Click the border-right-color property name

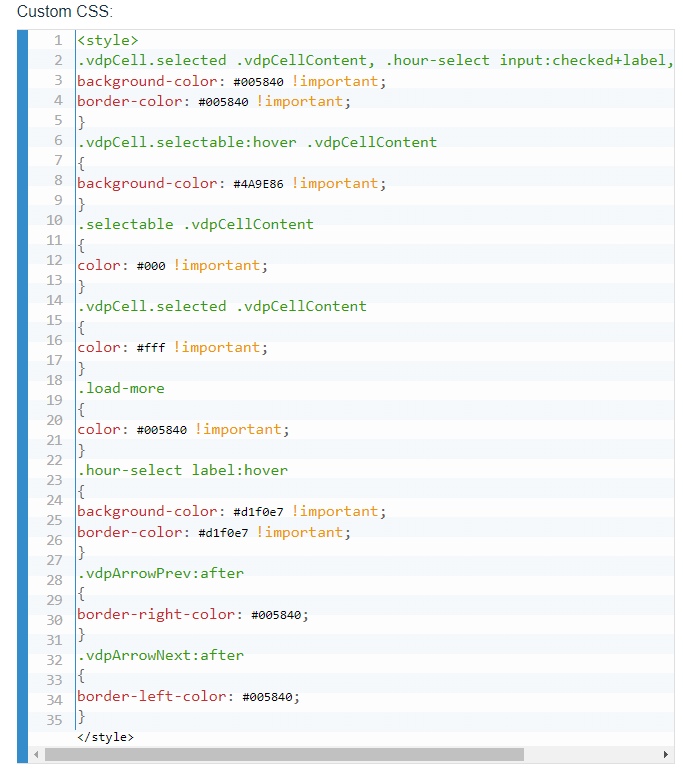(159, 614)
